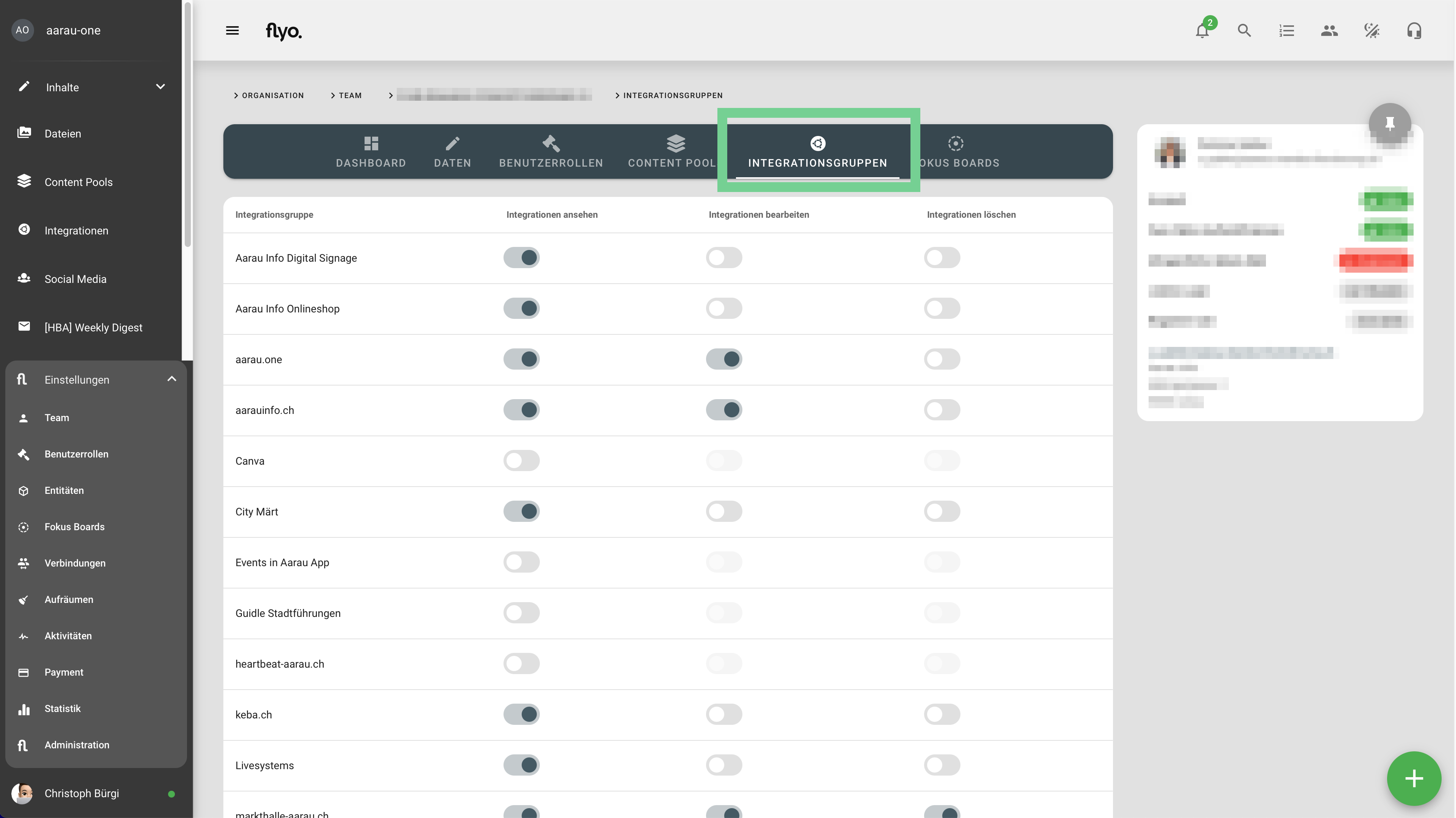The height and width of the screenshot is (818, 1456).
Task: Expand the Inhalte sidebar section
Action: [161, 87]
